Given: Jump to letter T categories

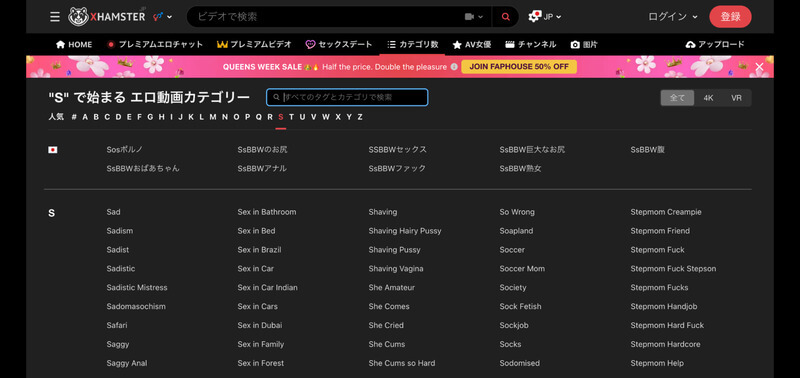Looking at the screenshot, I should (291, 117).
